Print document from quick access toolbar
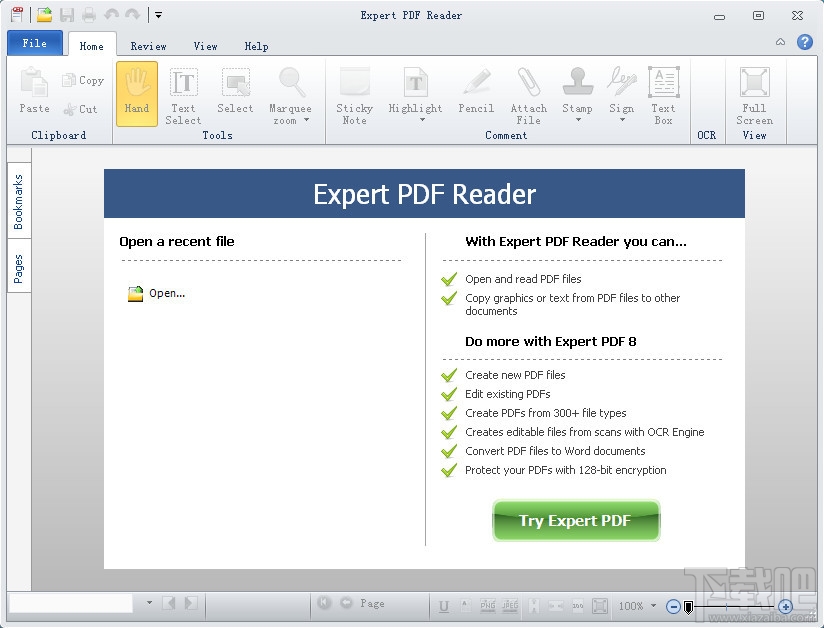The image size is (824, 628). pos(89,15)
